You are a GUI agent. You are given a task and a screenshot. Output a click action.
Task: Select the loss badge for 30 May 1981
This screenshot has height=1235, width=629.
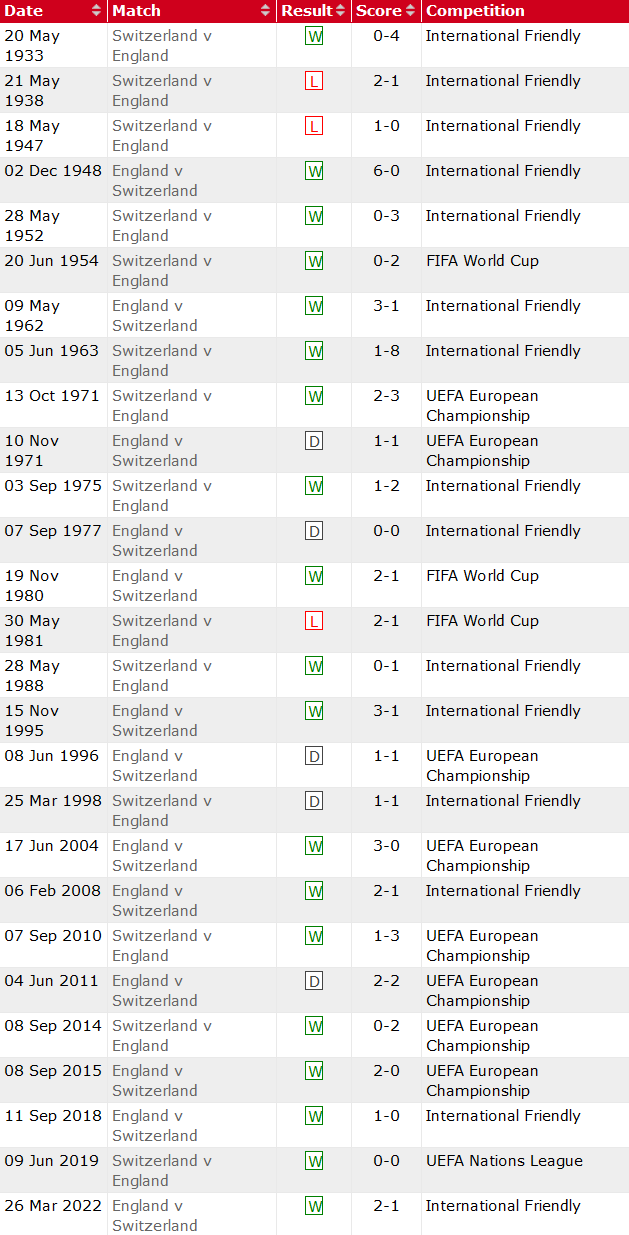[314, 621]
